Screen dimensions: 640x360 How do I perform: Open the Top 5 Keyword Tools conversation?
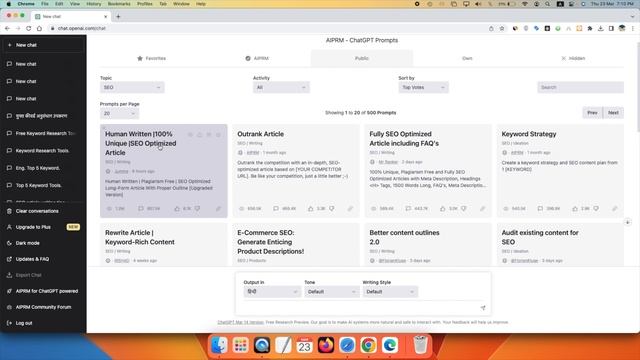click(x=43, y=185)
